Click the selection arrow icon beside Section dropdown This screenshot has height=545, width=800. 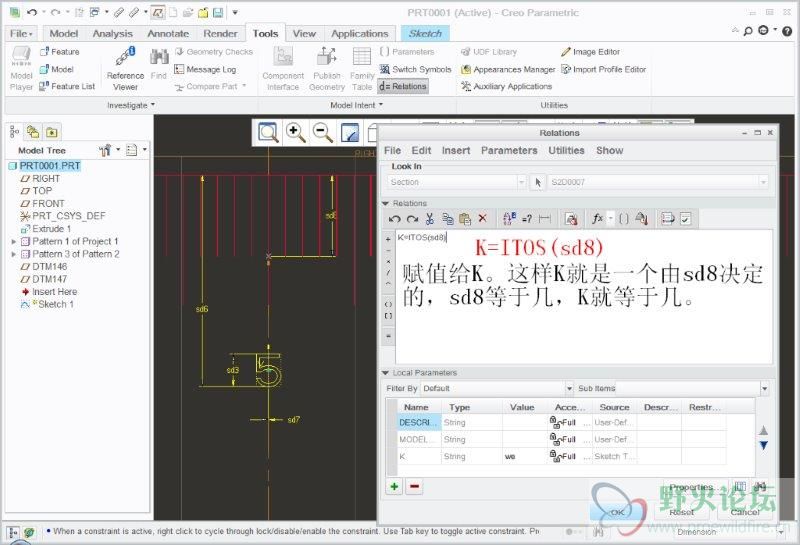click(x=538, y=182)
